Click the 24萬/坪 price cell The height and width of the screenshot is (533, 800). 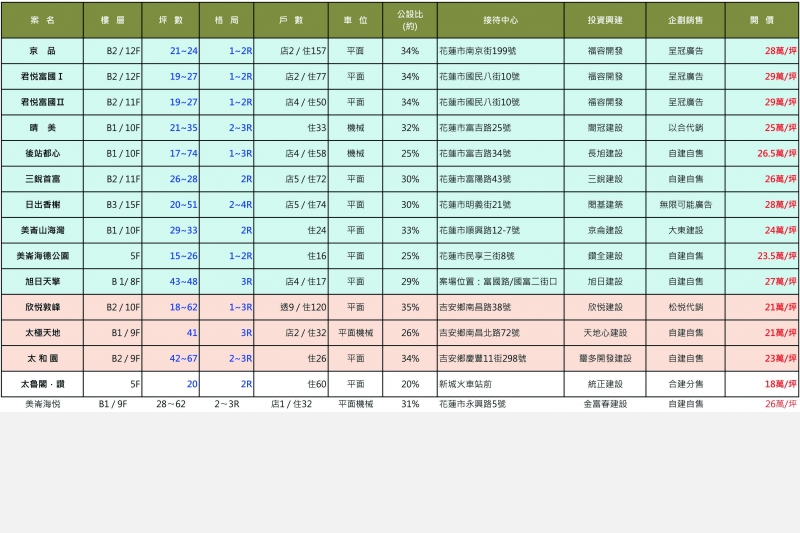coord(762,230)
